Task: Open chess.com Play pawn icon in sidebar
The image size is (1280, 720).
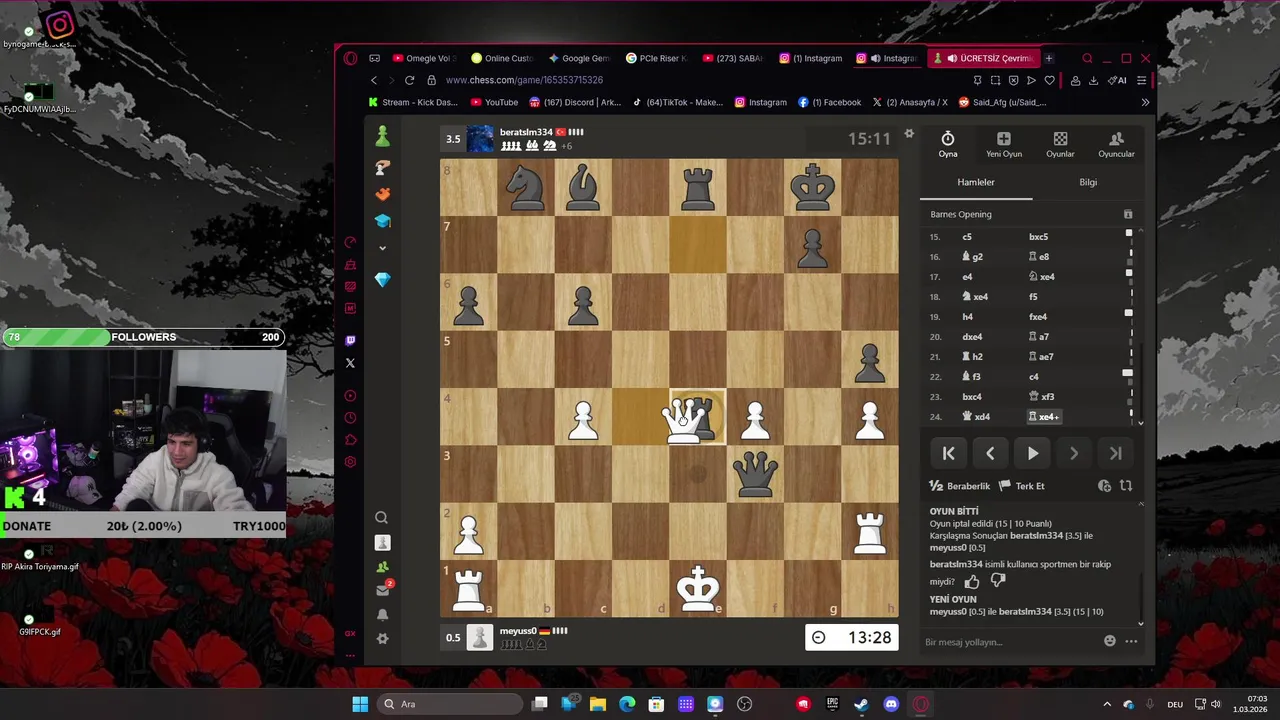Action: [382, 136]
